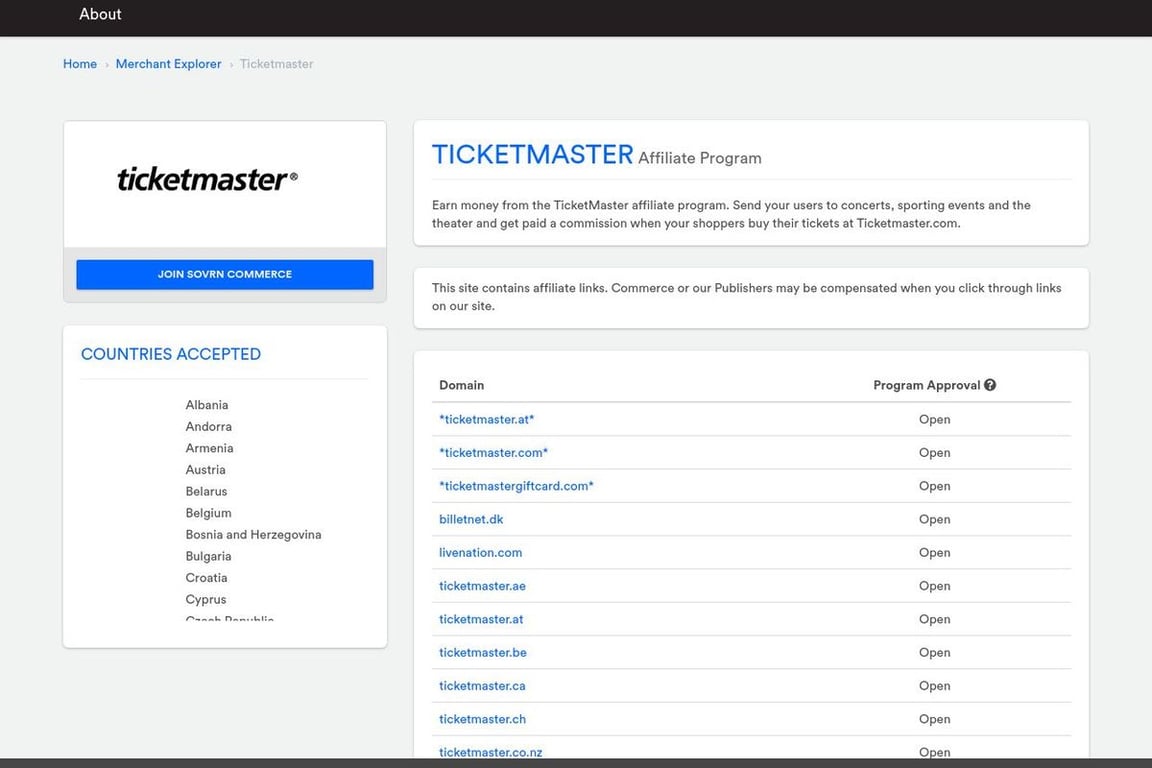Select Andorra in countries list

click(209, 426)
